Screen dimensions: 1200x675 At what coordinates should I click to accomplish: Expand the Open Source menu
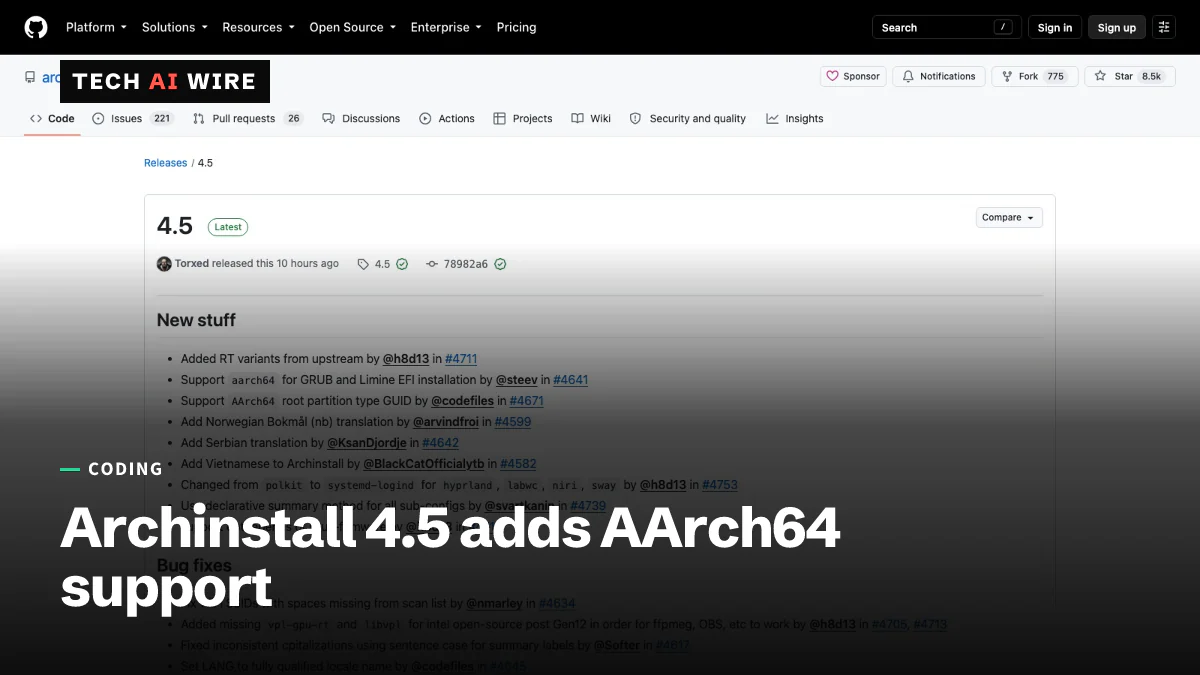(x=352, y=27)
